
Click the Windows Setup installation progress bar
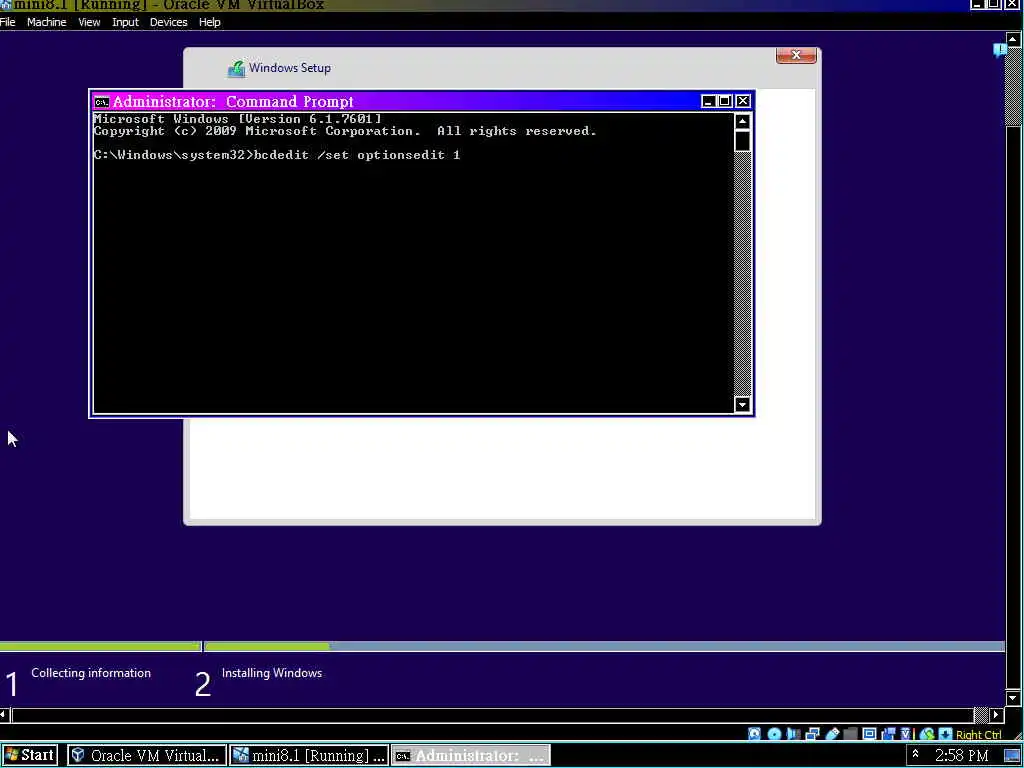[x=502, y=647]
